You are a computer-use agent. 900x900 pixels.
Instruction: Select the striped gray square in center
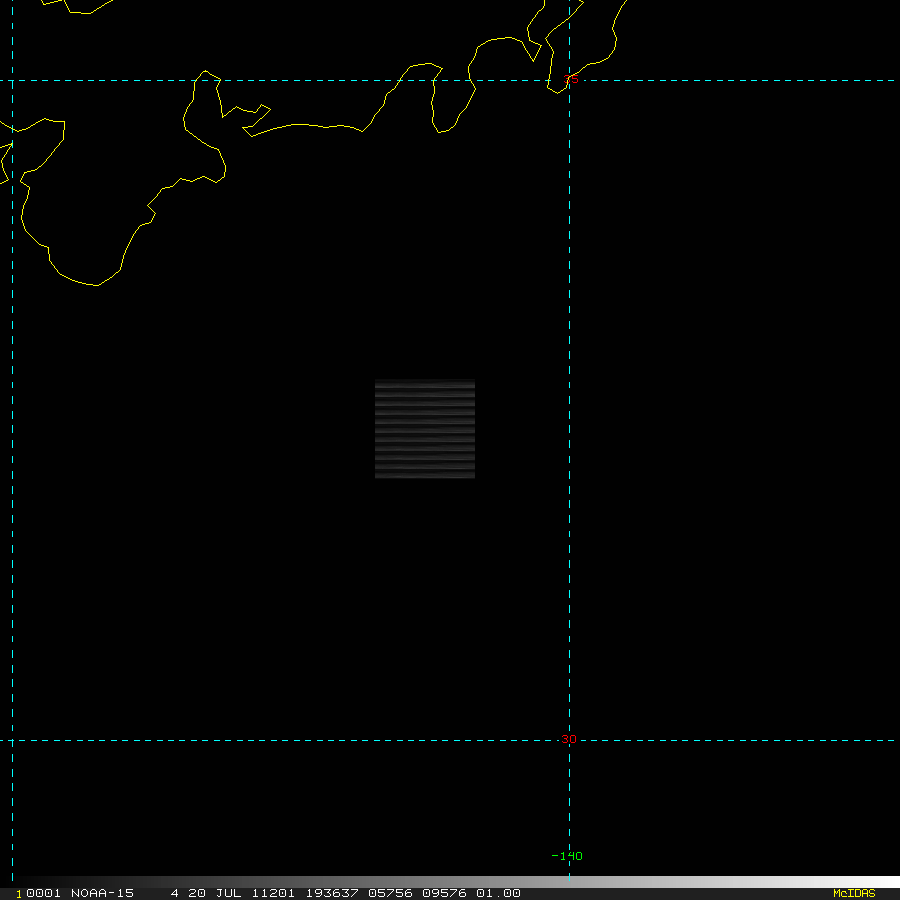click(424, 429)
